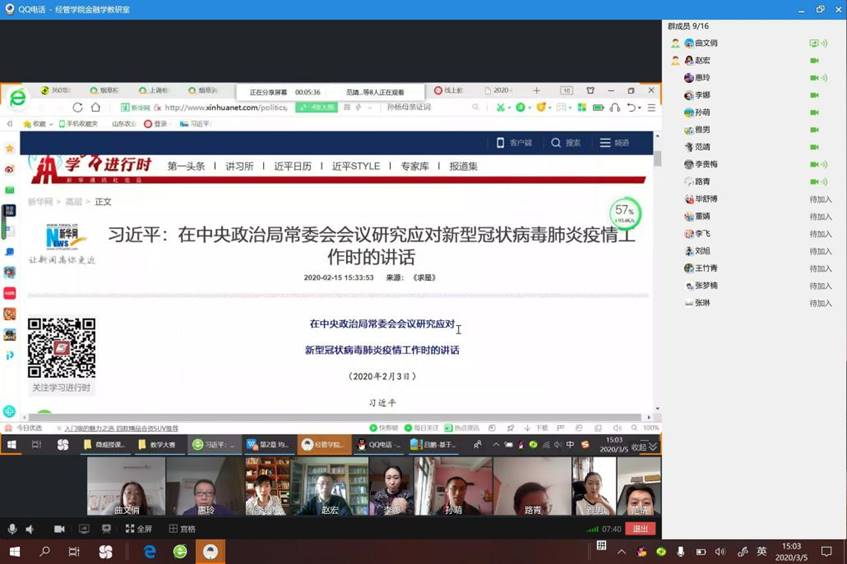
Task: Open the 搜索 search icon on Xinhua header
Action: click(566, 143)
